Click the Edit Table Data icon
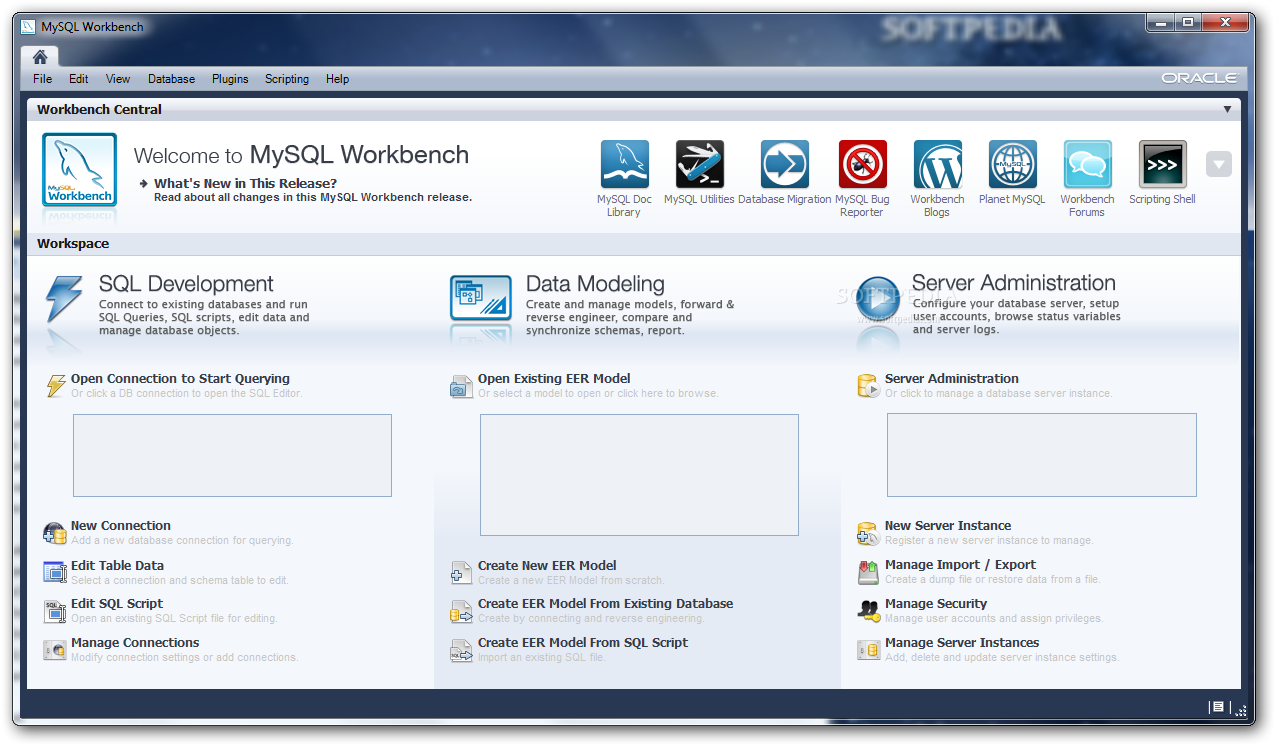Viewport: 1276px width, 746px height. [x=55, y=572]
